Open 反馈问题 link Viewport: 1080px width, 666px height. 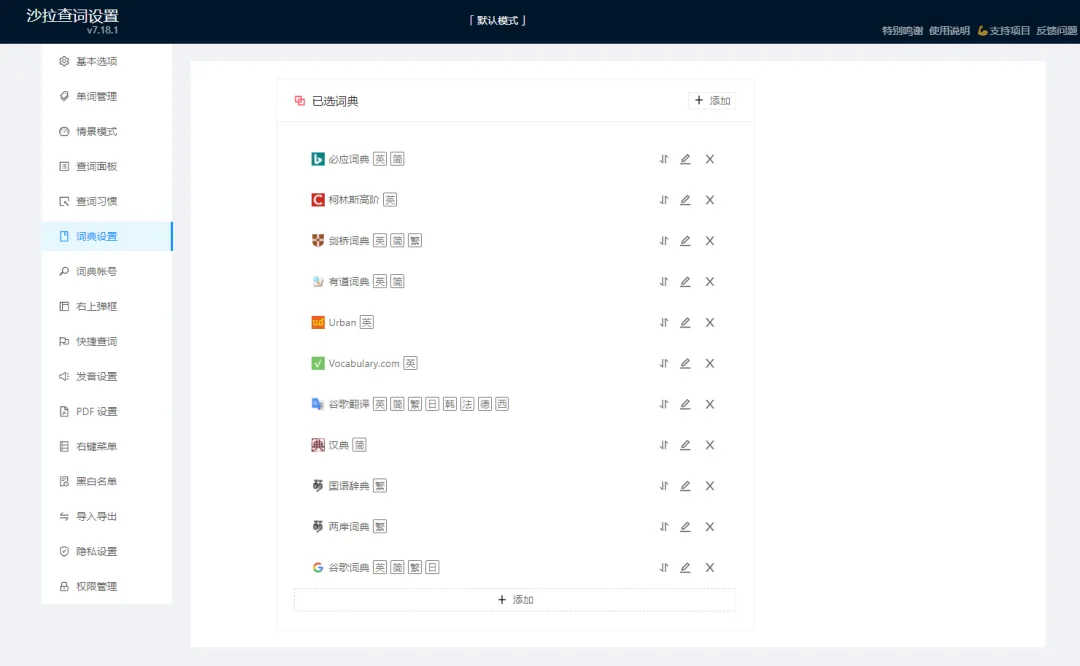1057,30
